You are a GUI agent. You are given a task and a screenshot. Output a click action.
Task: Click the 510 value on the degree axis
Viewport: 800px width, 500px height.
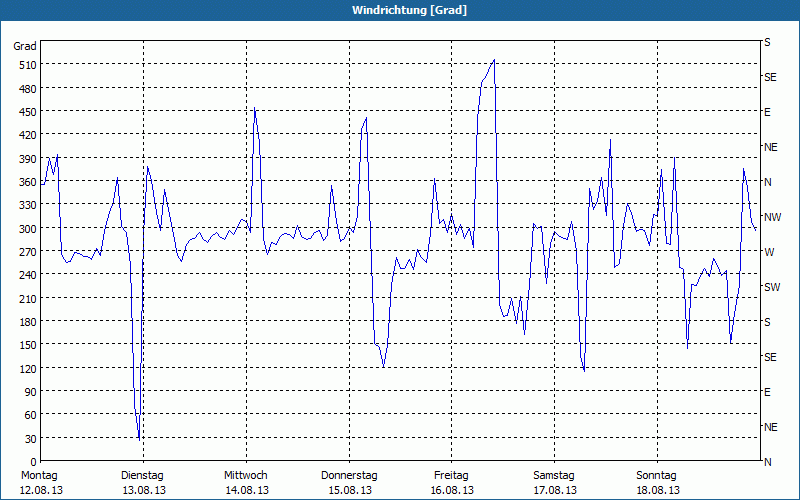pos(29,65)
